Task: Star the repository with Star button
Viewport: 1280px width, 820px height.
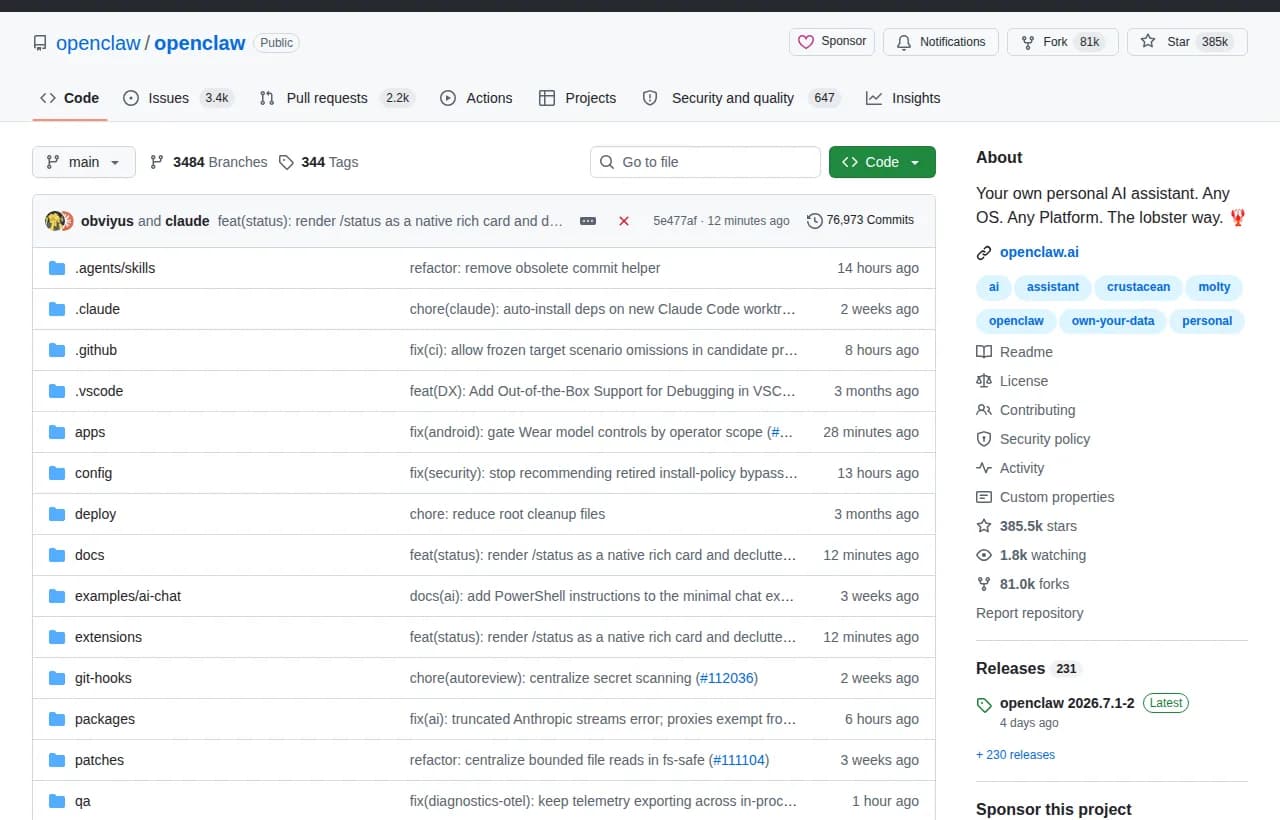Action: click(x=1187, y=42)
